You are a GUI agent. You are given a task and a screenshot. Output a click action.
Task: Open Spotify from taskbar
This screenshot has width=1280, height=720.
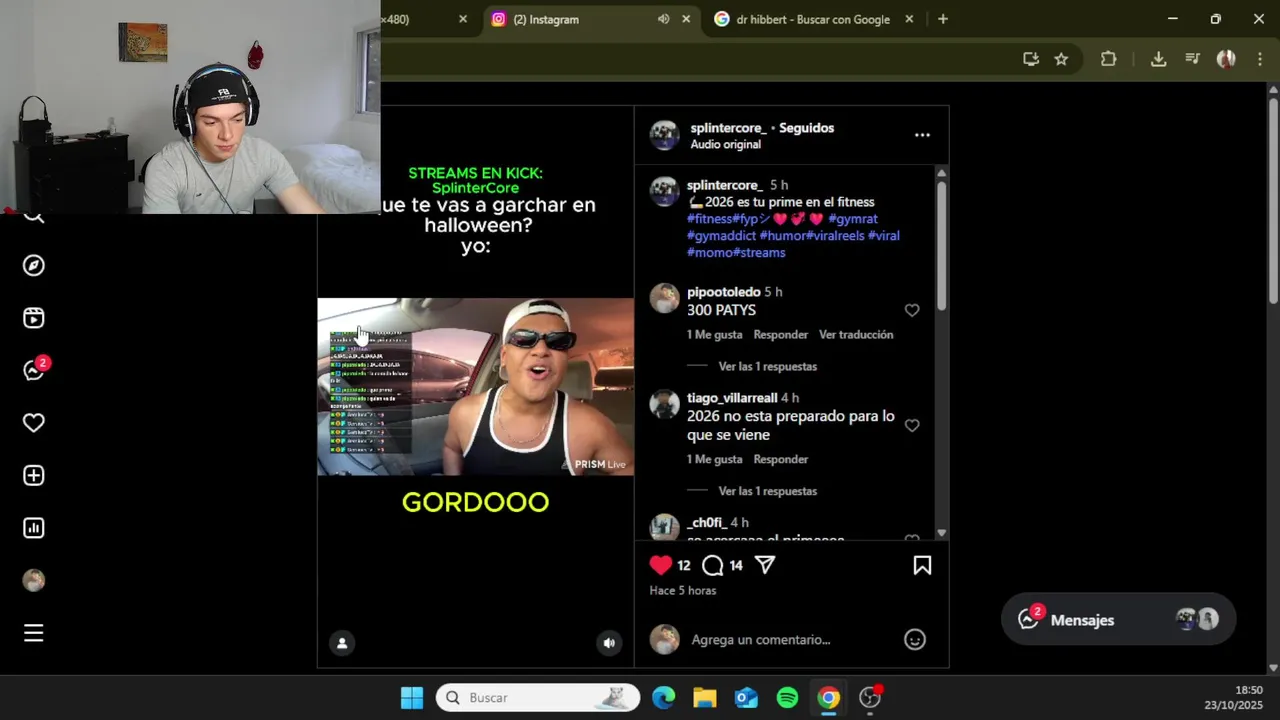787,698
